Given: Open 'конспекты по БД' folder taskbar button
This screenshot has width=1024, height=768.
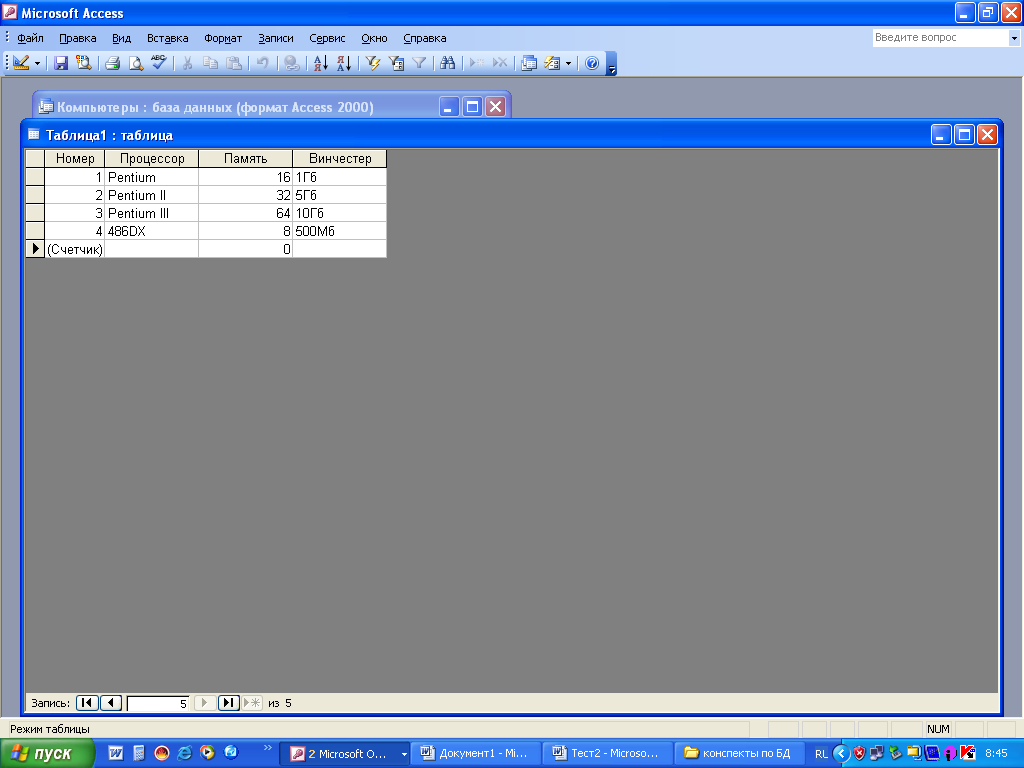Looking at the screenshot, I should click(738, 753).
